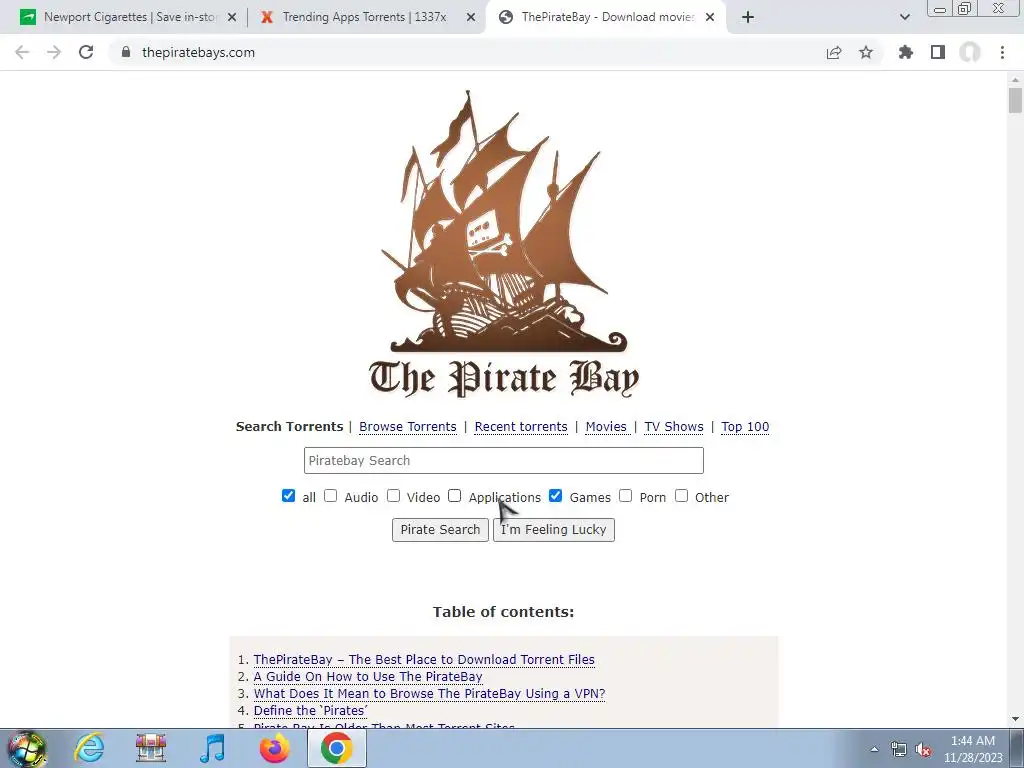Focus the Piratebay Search input field
The image size is (1024, 768).
click(504, 460)
